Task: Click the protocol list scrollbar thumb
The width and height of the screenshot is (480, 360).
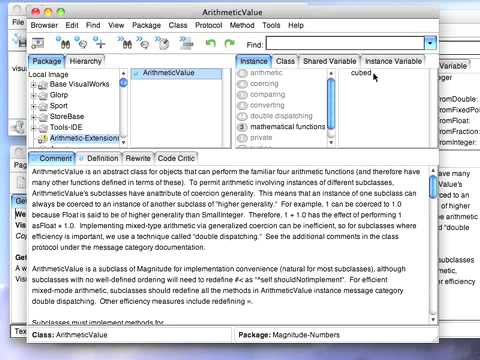Action: point(331,104)
